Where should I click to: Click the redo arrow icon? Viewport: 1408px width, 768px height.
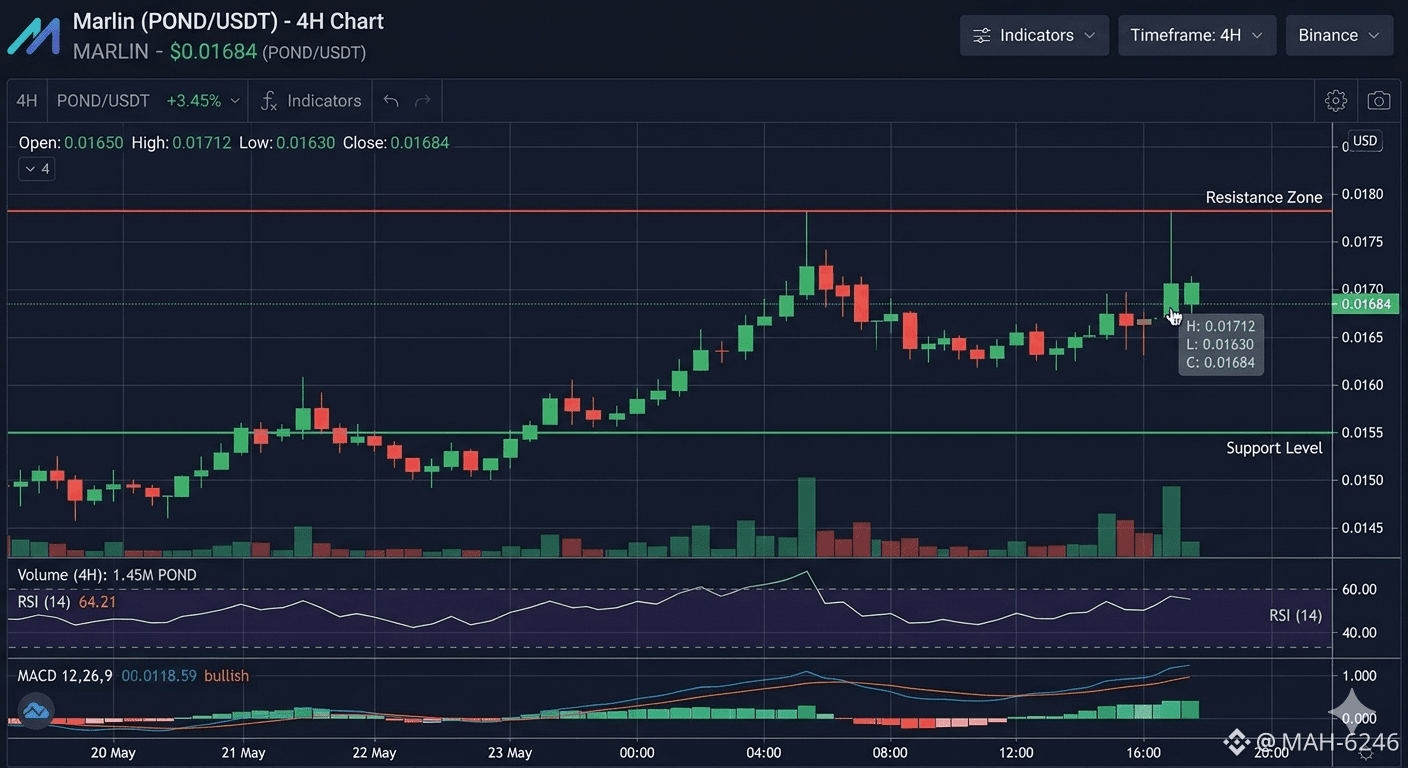coord(423,101)
